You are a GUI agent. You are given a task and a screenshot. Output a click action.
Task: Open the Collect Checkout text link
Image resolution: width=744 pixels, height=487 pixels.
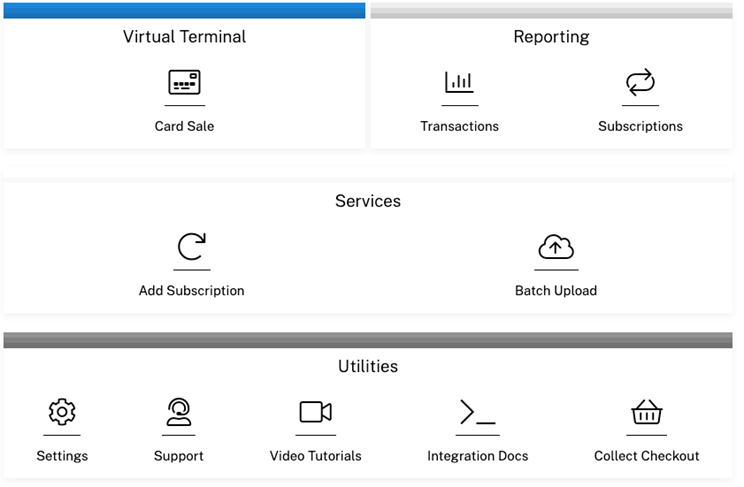647,456
